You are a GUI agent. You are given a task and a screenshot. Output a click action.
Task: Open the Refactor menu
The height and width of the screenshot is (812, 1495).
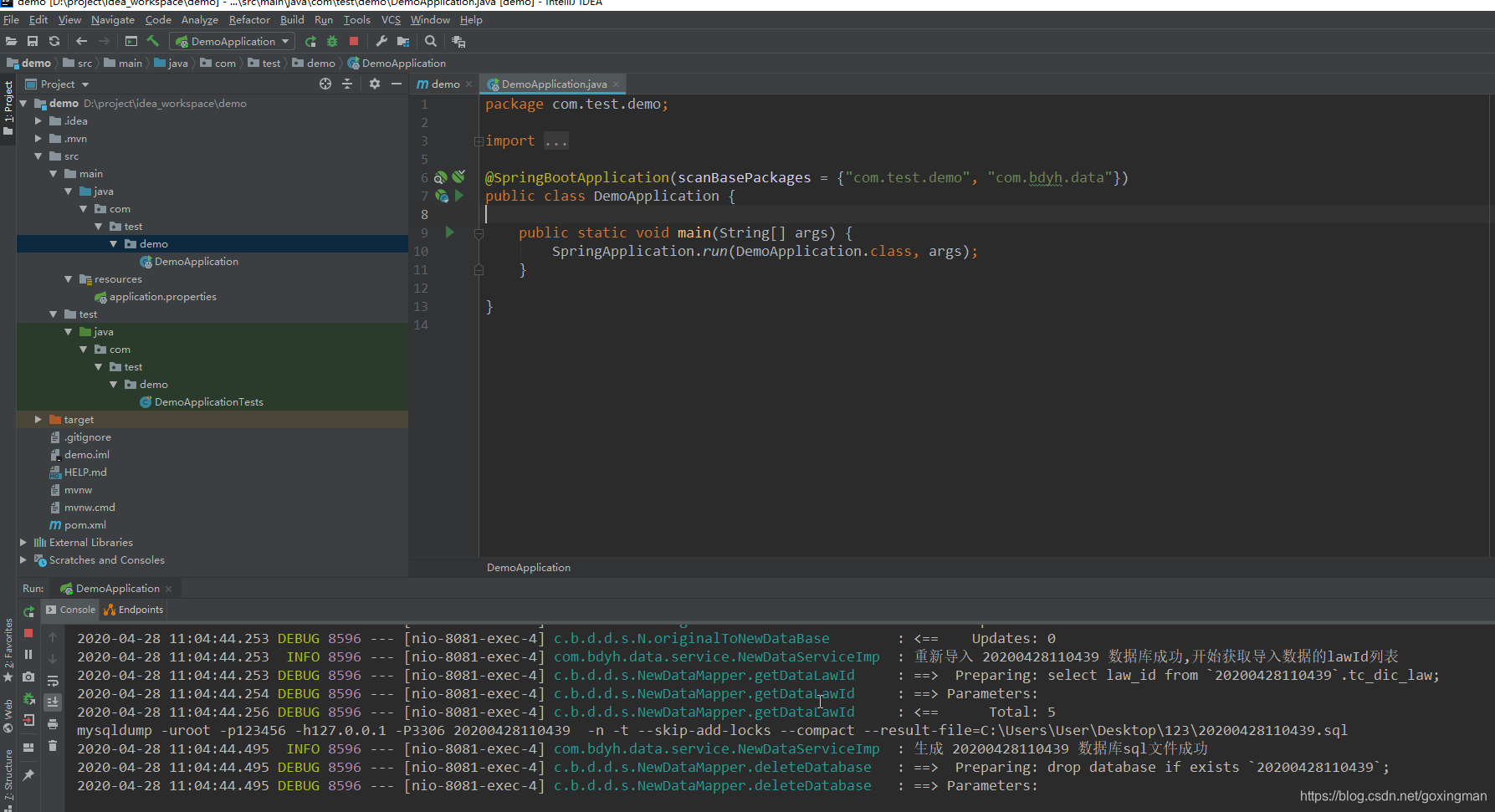click(x=249, y=19)
